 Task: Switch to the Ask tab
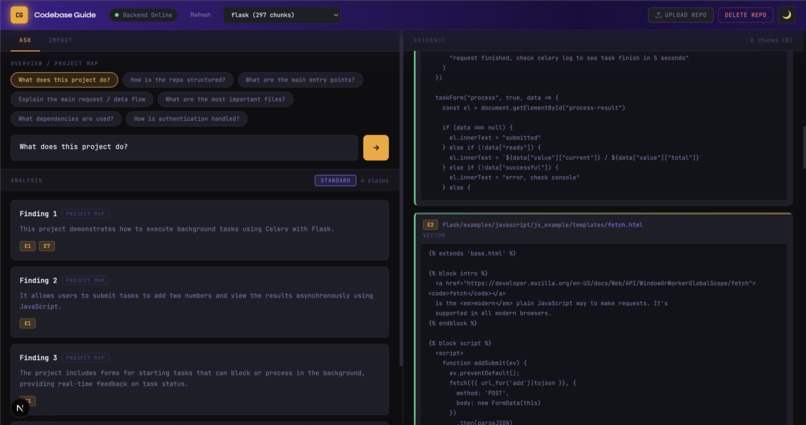click(25, 40)
